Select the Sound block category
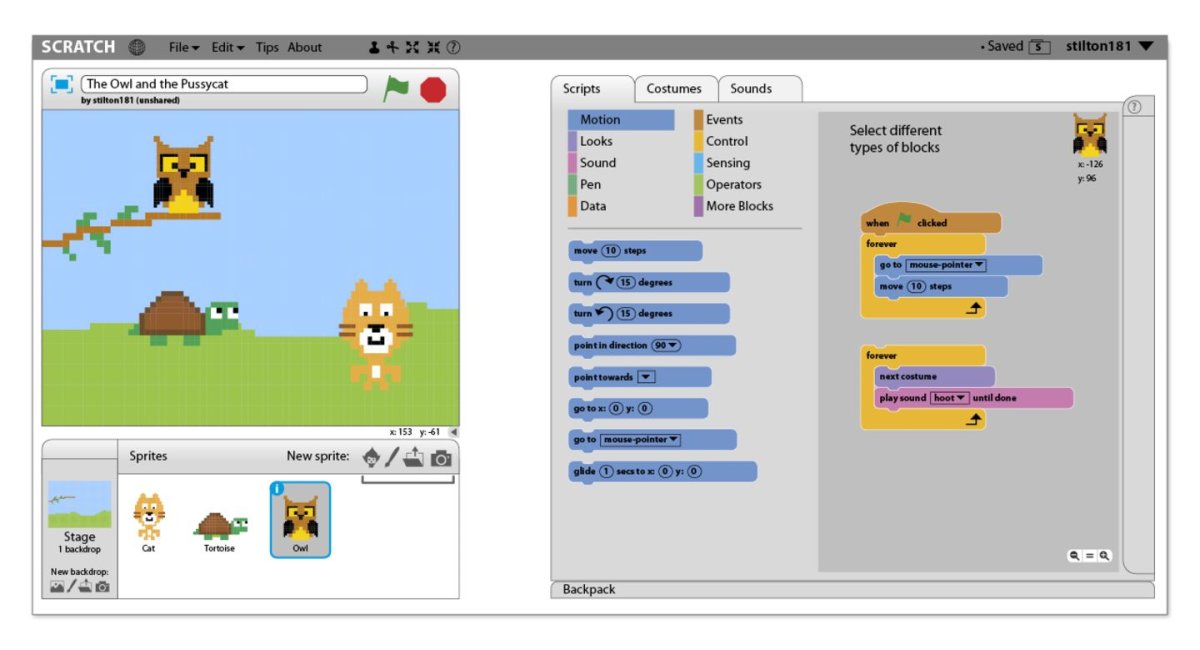The image size is (1200, 650). click(x=598, y=162)
